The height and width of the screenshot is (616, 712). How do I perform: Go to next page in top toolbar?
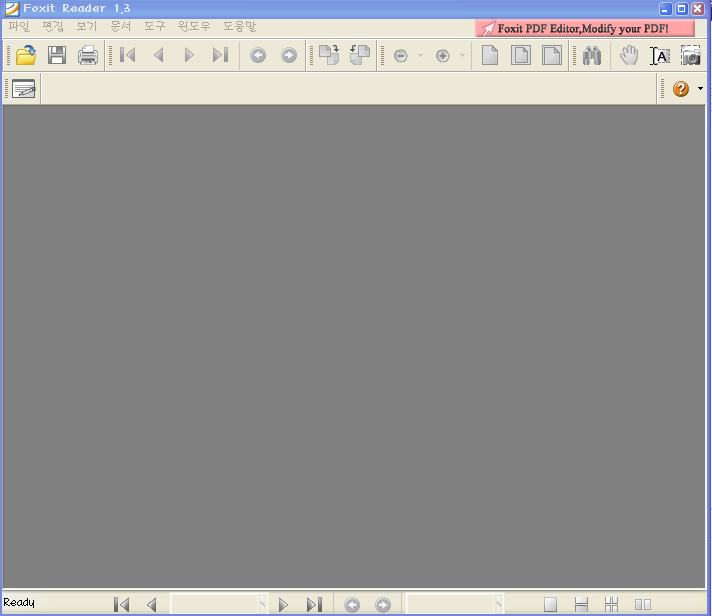click(189, 55)
